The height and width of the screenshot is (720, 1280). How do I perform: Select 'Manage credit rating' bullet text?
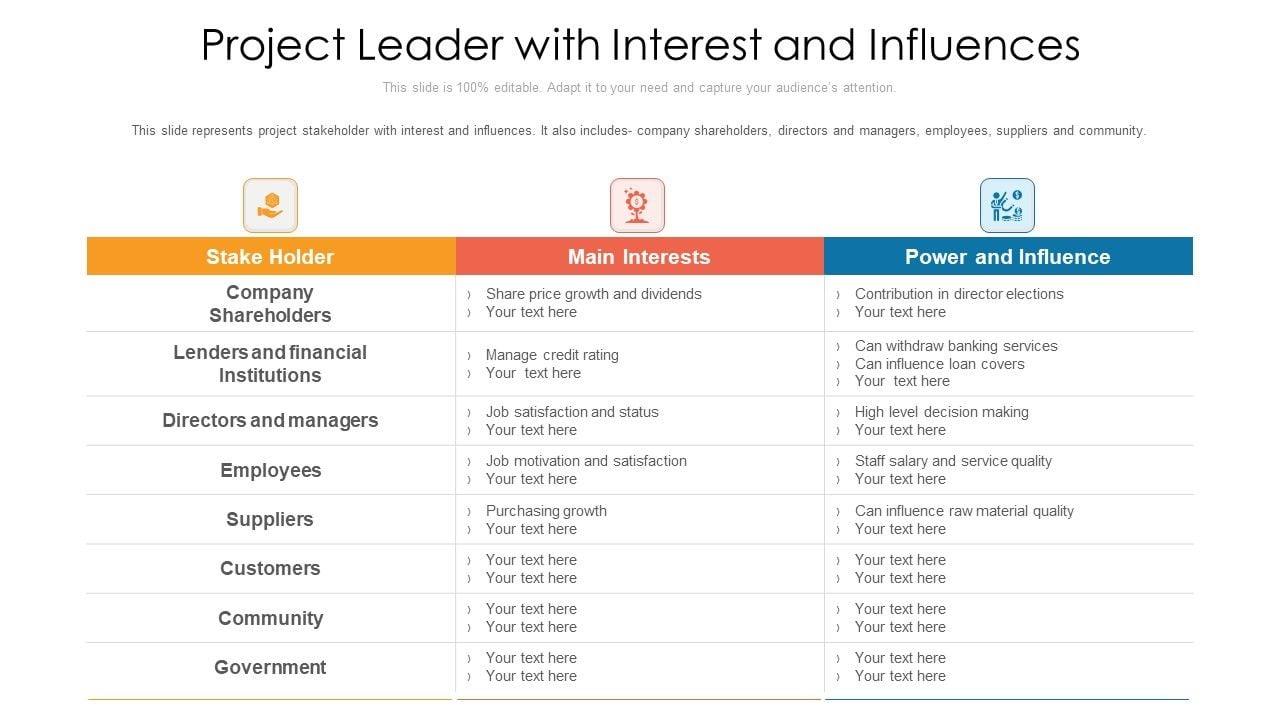tap(552, 355)
